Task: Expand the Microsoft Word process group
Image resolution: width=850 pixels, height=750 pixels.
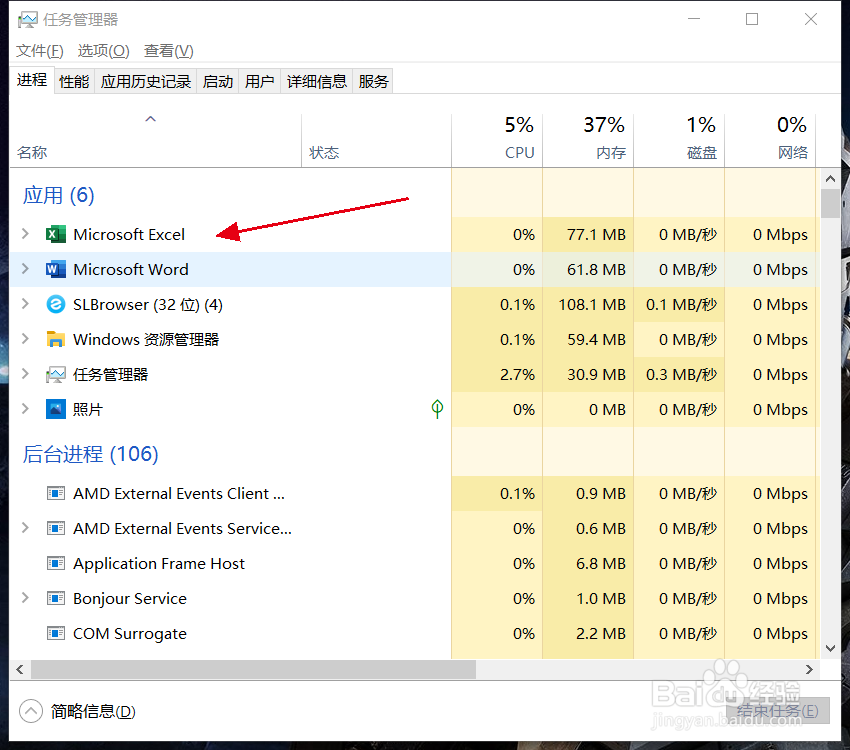Action: 25,269
